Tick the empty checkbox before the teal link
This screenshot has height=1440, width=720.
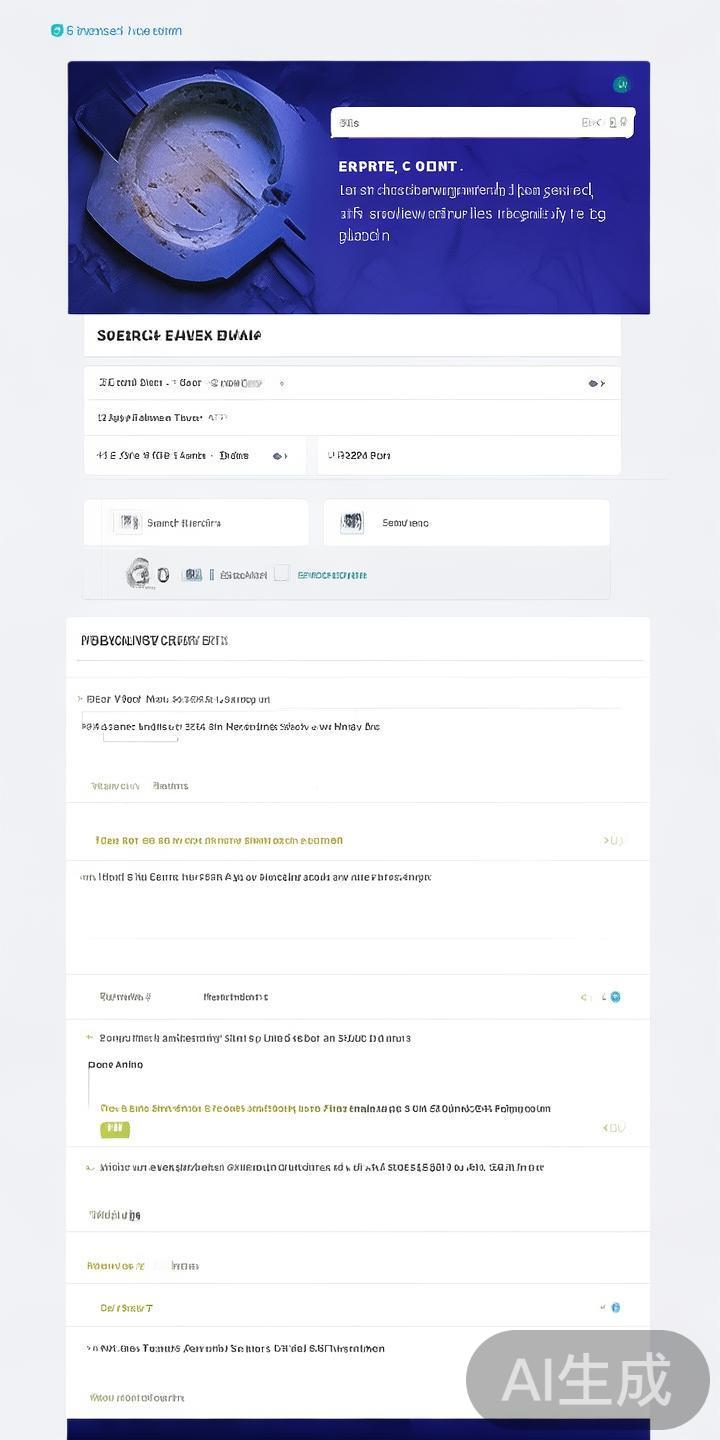pos(282,574)
